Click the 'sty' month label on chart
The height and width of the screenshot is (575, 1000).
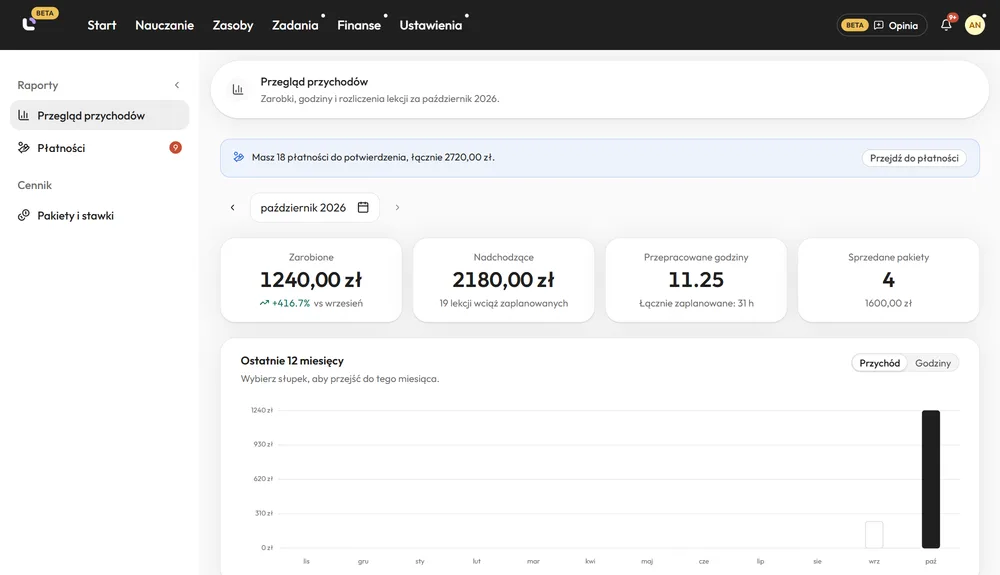(x=420, y=562)
